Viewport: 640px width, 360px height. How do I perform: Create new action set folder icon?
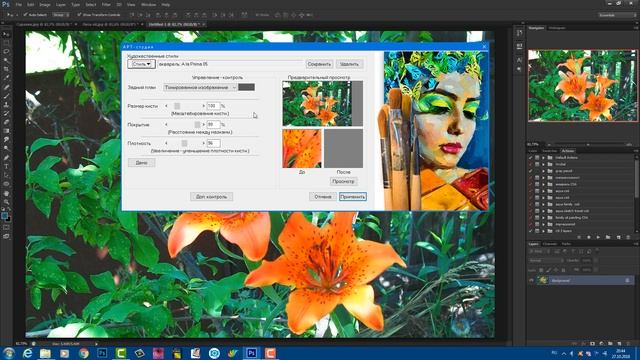[608, 237]
